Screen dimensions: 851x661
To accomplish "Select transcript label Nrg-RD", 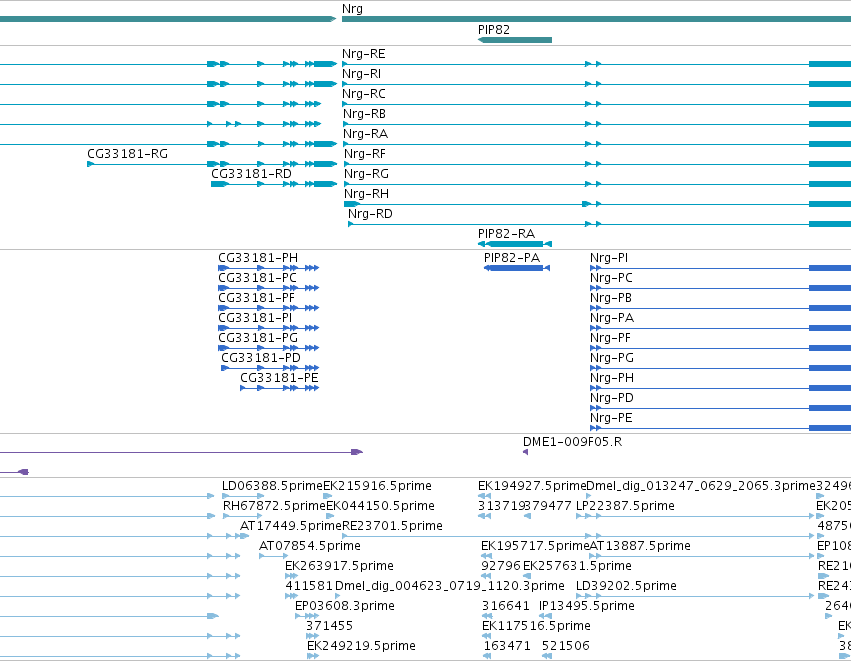I will pos(370,214).
